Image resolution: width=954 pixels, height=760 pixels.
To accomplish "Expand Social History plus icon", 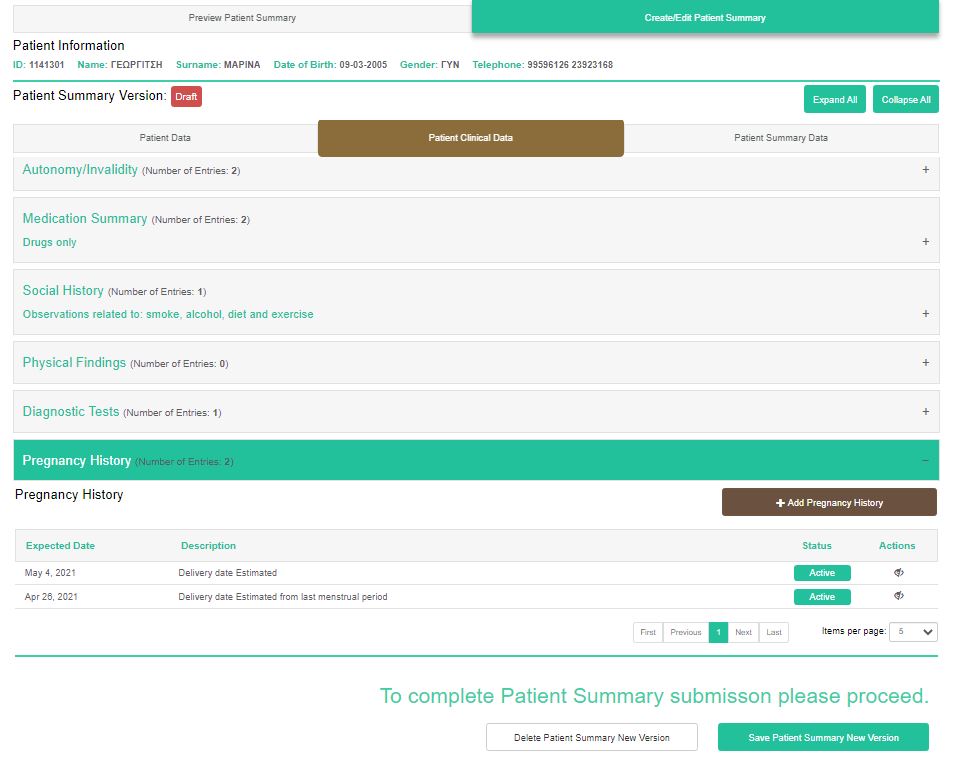I will click(925, 314).
